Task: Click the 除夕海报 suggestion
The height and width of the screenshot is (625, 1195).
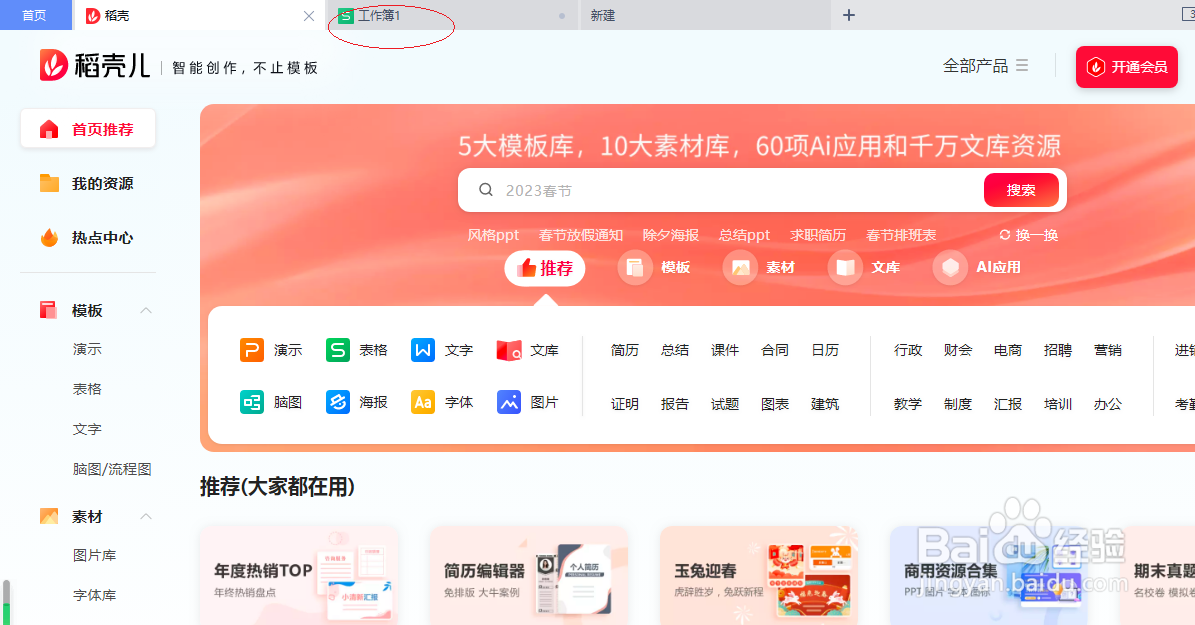Action: click(671, 235)
